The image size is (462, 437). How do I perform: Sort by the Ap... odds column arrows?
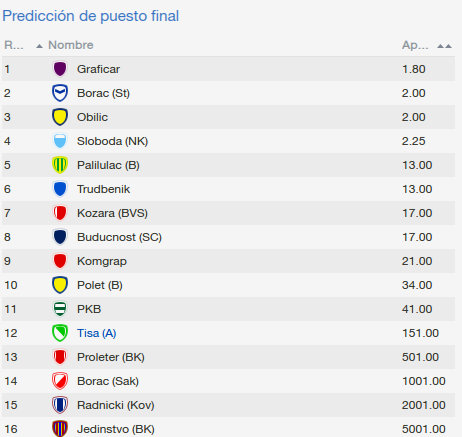coord(444,46)
